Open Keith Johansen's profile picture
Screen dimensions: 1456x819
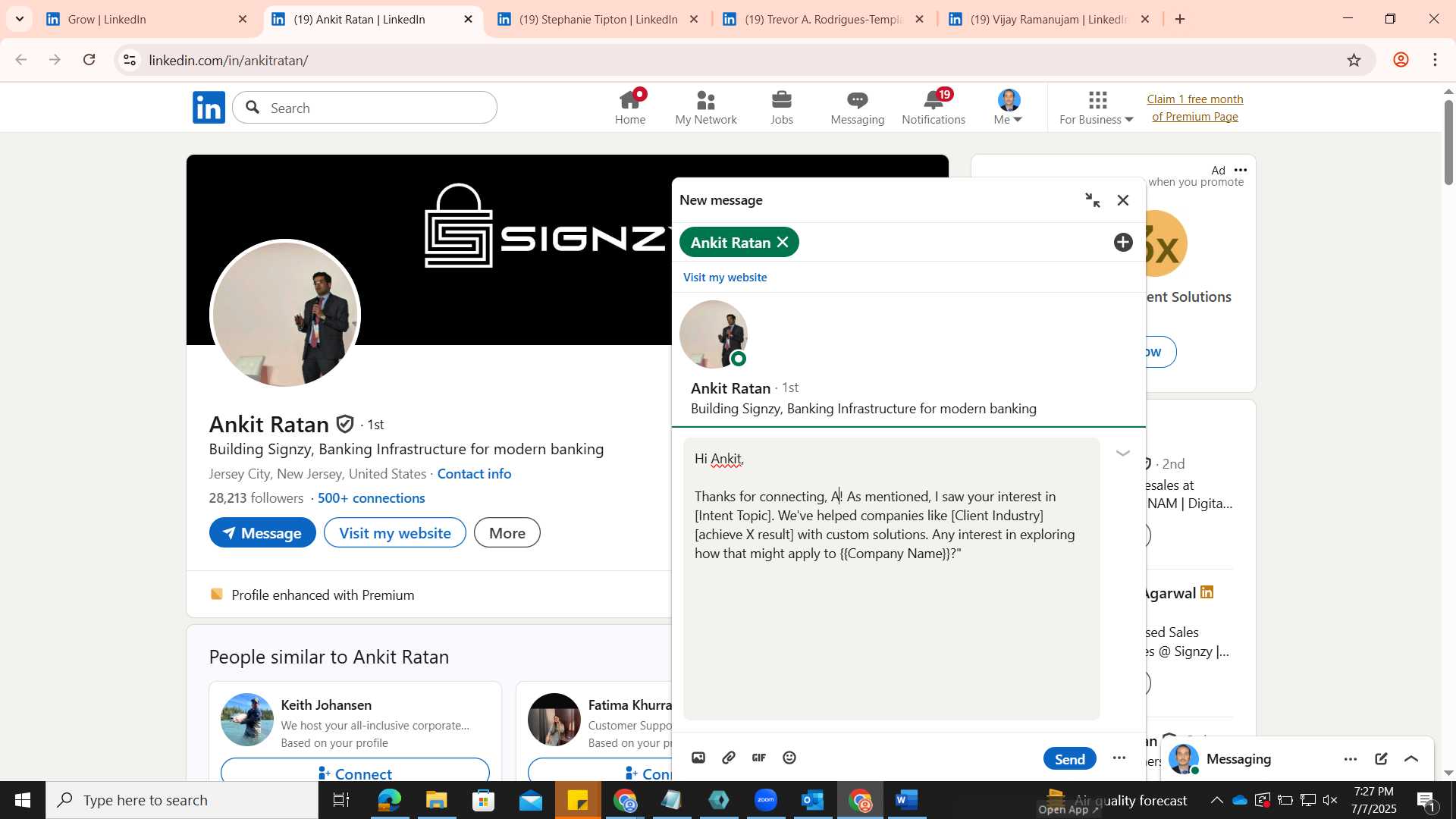coord(247,720)
